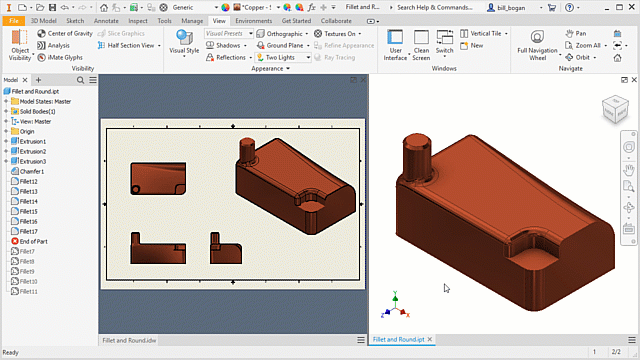Click Zoom All in Navigate panel
This screenshot has width=640, height=360.
(583, 45)
